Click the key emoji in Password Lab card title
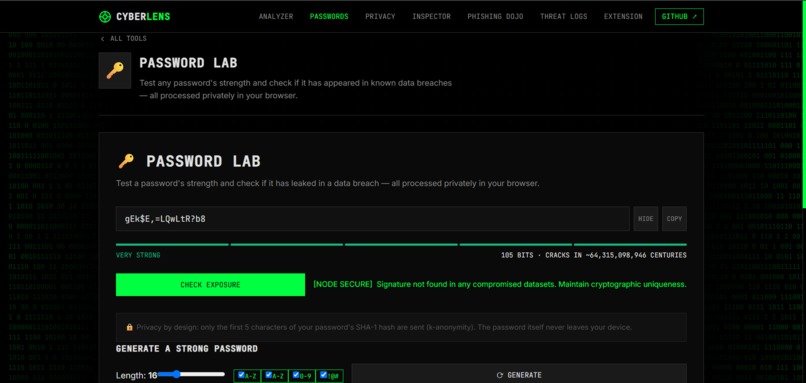806x383 pixels. tap(126, 161)
